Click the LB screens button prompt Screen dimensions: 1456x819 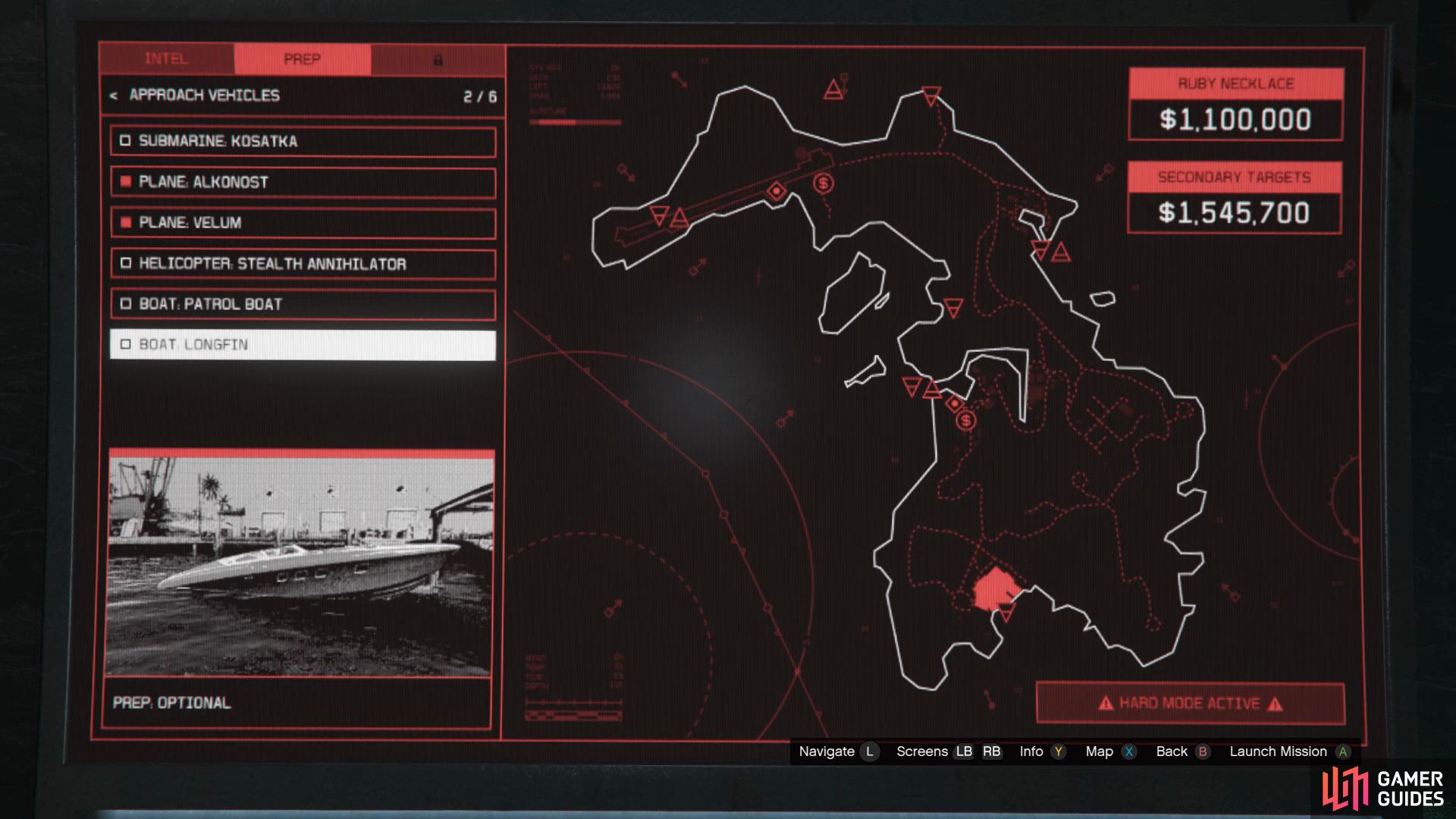pos(964,752)
